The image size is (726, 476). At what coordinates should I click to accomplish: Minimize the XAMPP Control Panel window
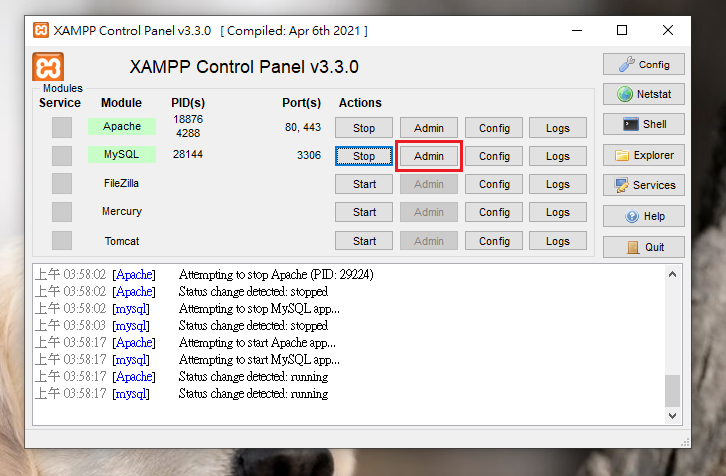pyautogui.click(x=577, y=31)
